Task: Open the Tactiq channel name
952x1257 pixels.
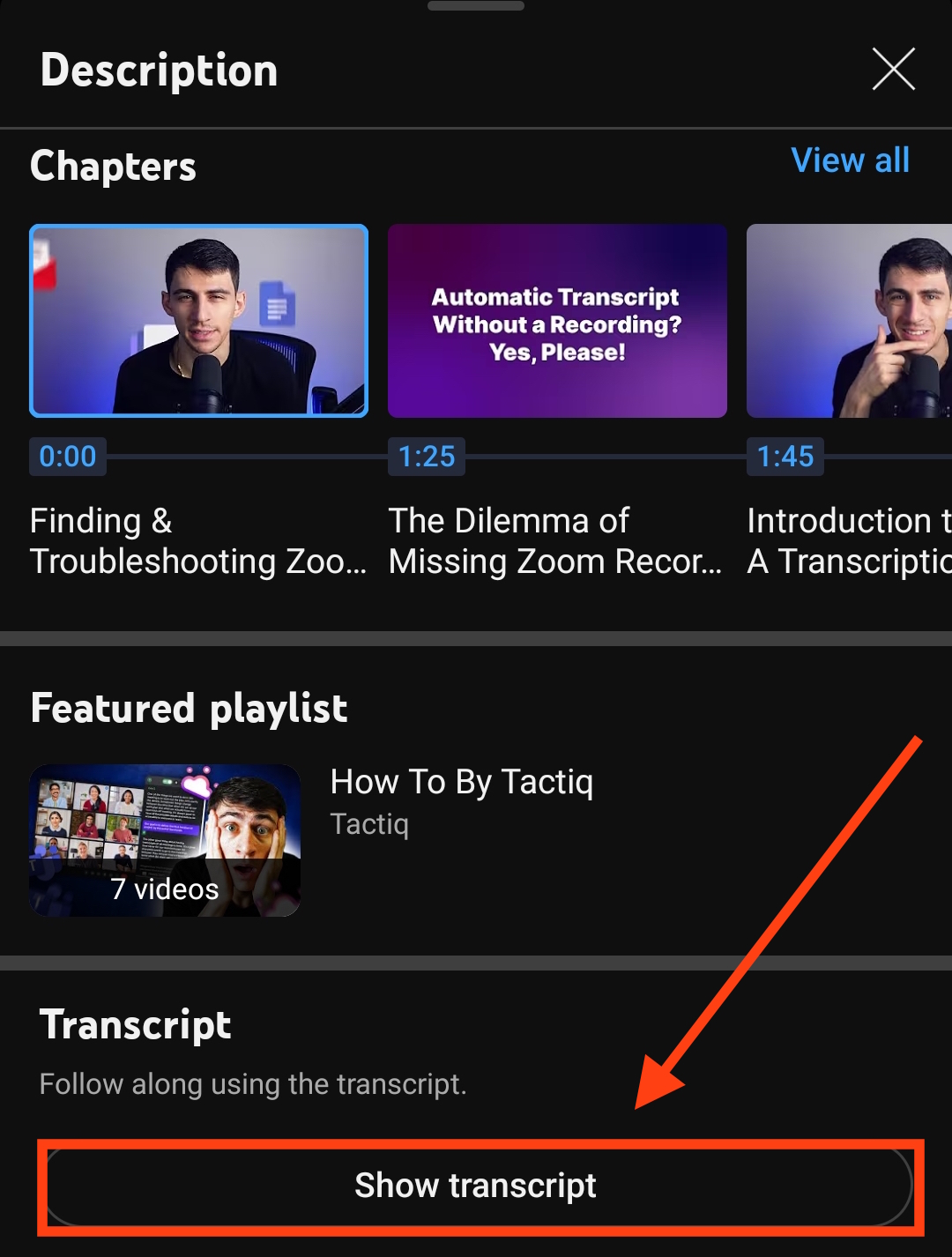Action: pyautogui.click(x=368, y=824)
